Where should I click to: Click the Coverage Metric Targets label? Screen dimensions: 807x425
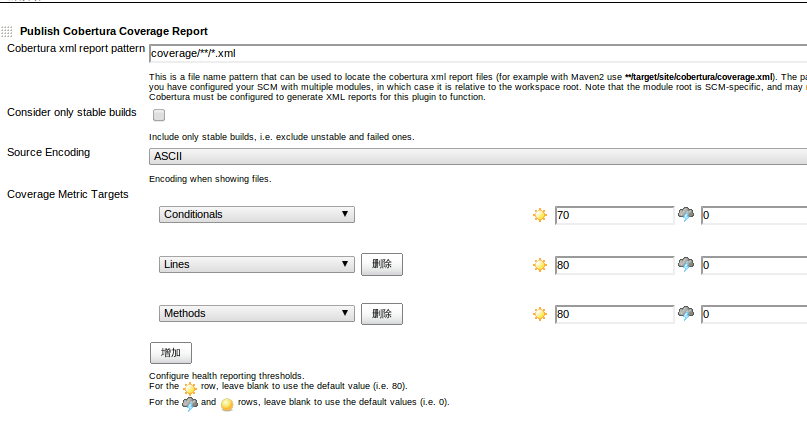coord(68,194)
